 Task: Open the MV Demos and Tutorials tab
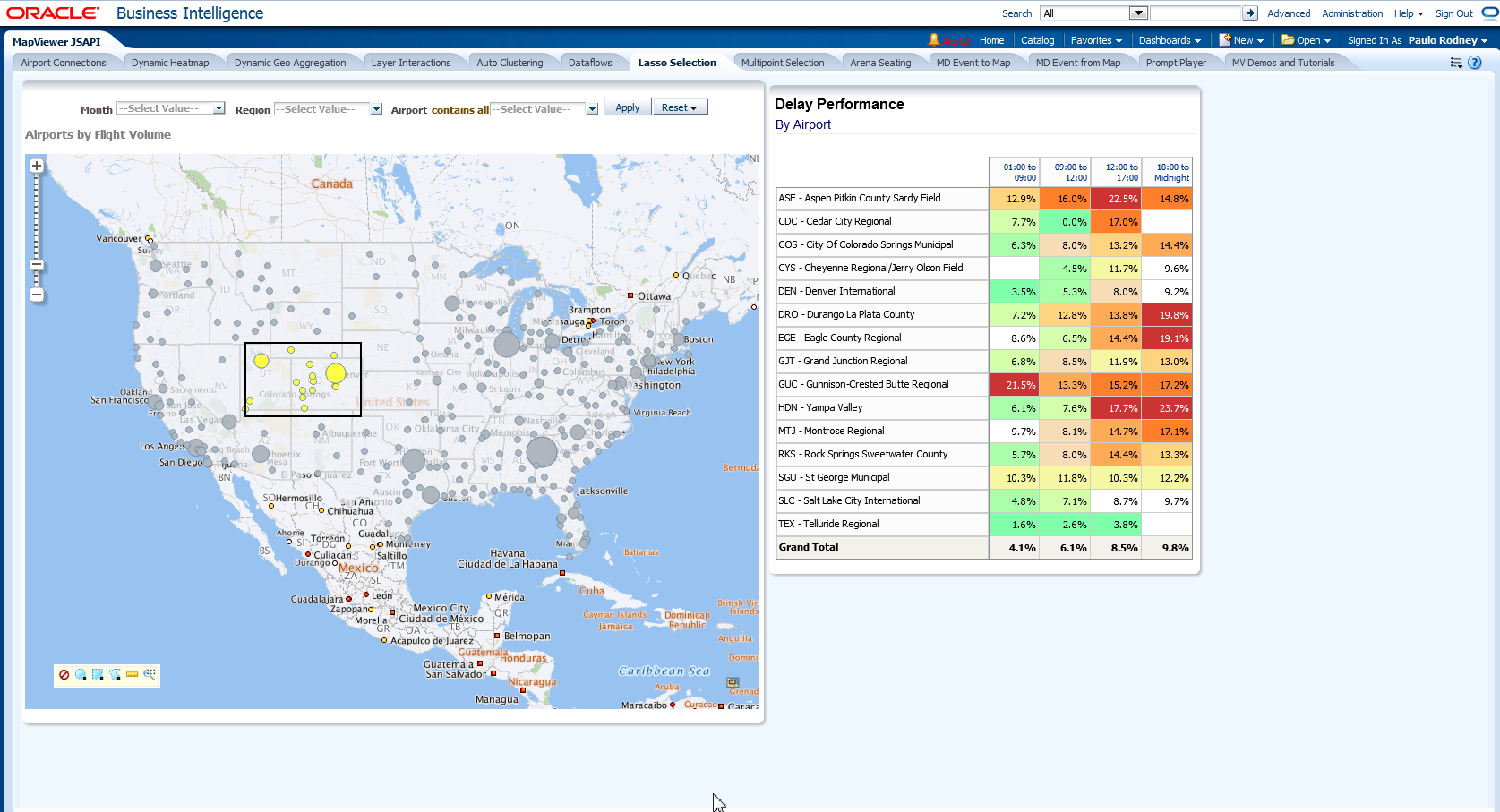click(x=1283, y=63)
